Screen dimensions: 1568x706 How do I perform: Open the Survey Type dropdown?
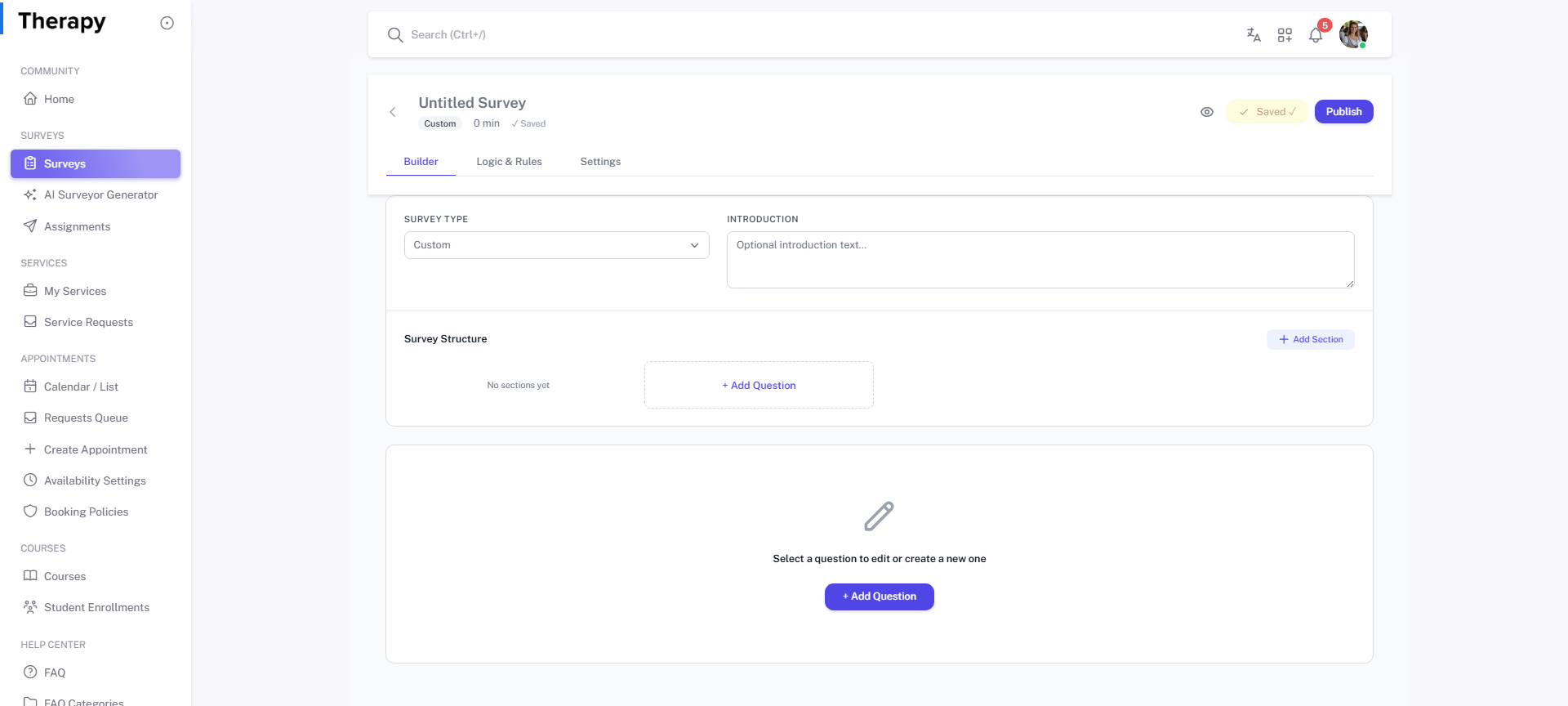point(557,245)
